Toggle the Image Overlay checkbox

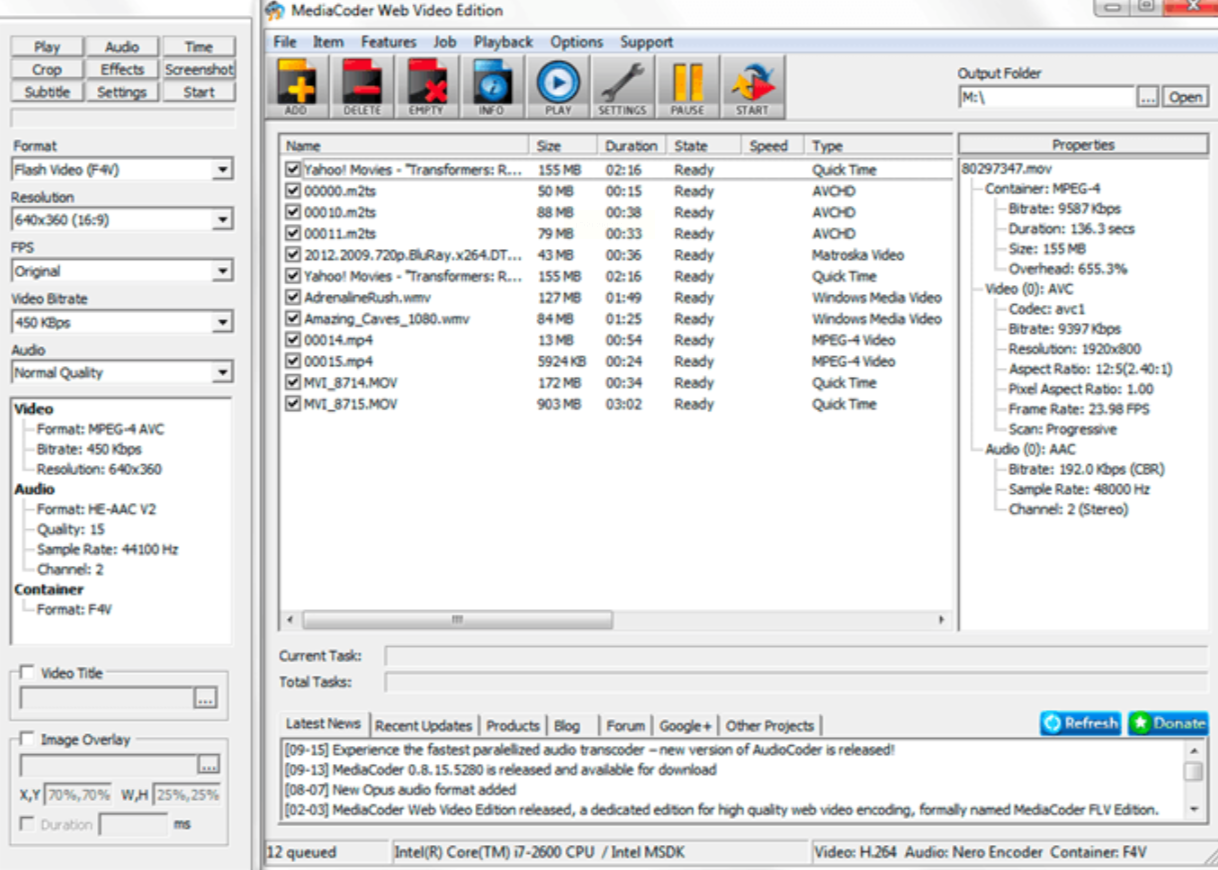28,740
